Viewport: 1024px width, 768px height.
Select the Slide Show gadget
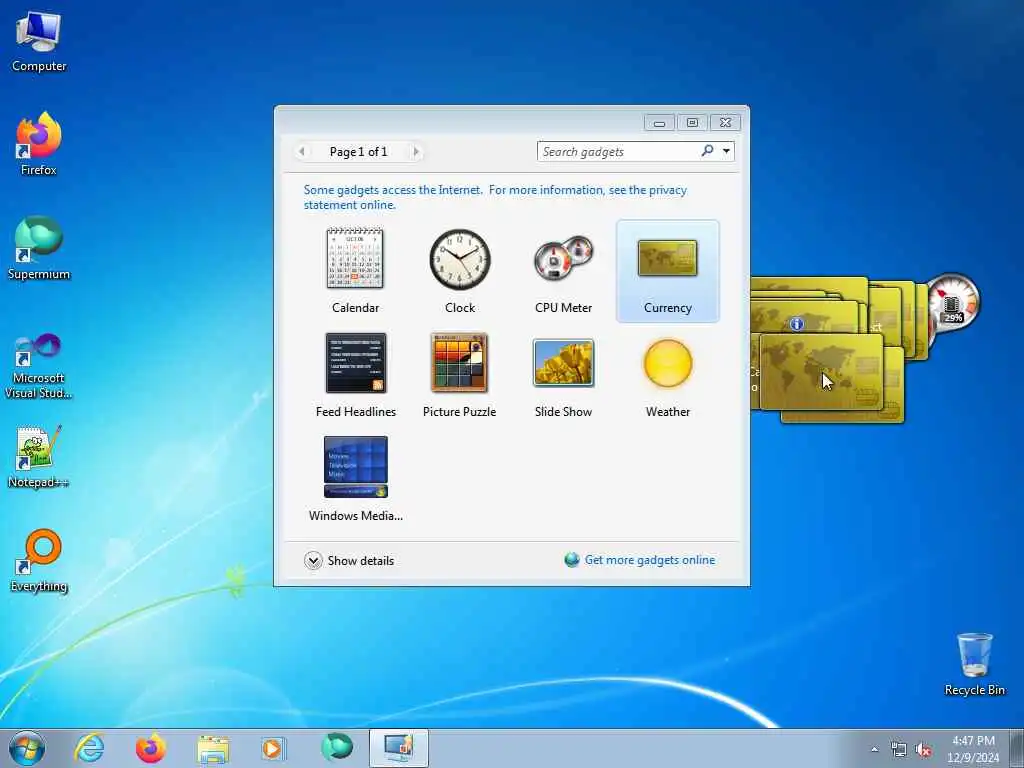click(x=563, y=375)
